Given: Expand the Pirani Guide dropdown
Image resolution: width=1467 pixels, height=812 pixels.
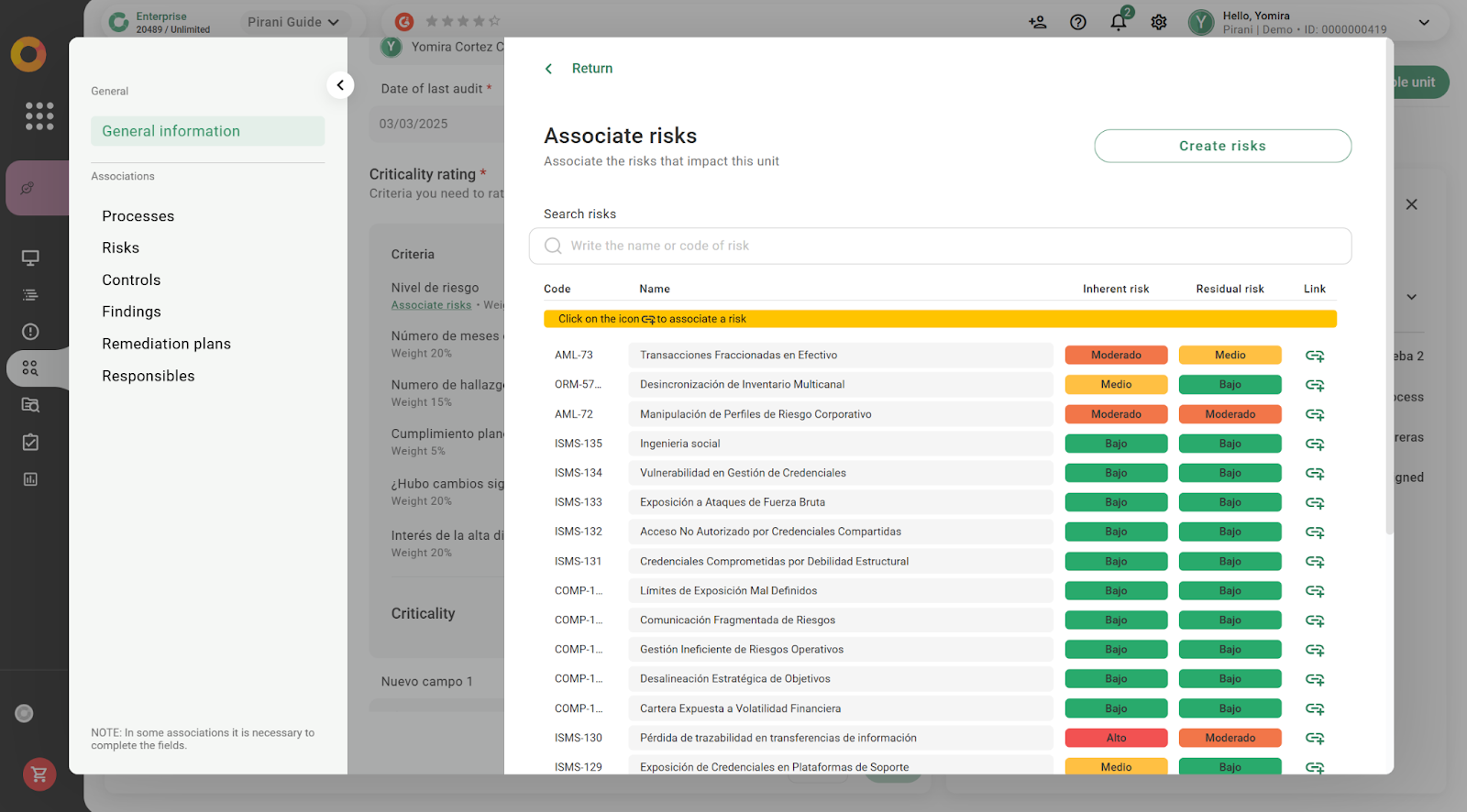Looking at the screenshot, I should tap(292, 22).
